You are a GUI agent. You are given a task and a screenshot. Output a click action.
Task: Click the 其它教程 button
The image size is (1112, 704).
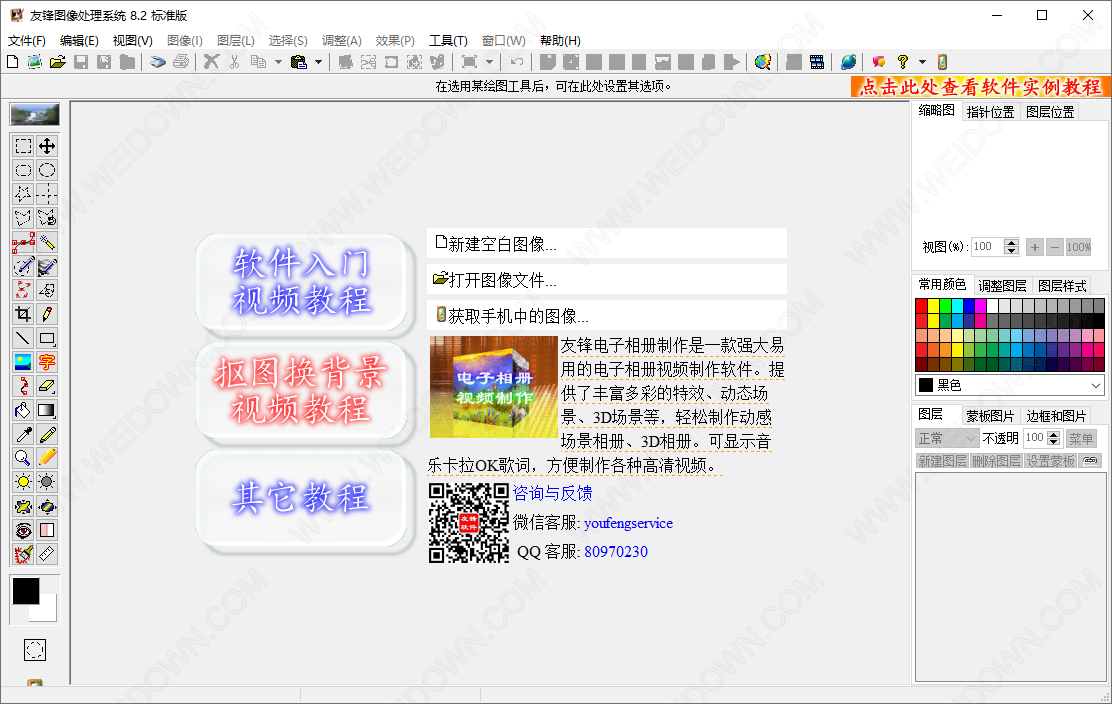[302, 498]
